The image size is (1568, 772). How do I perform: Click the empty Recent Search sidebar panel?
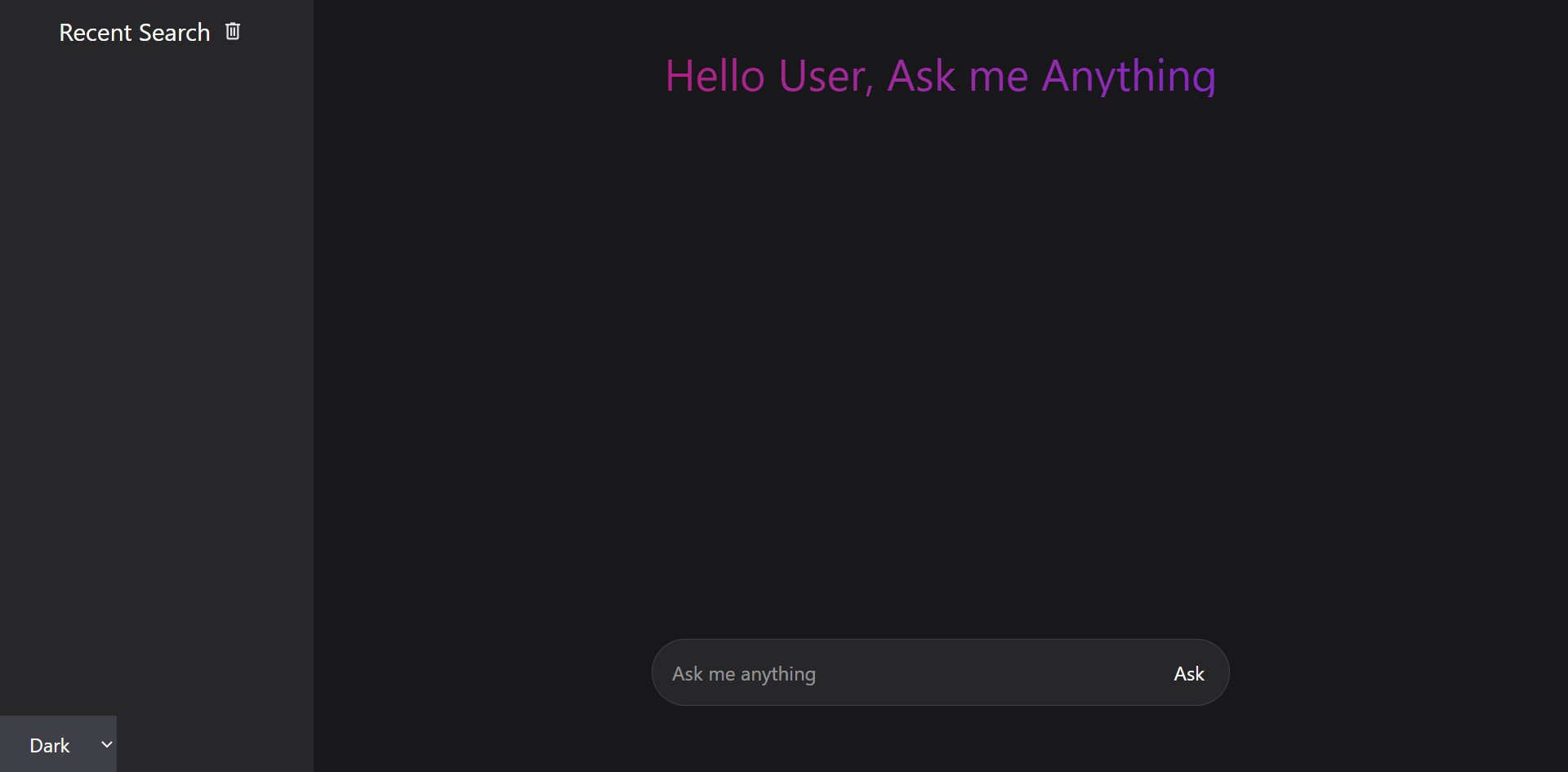155,368
